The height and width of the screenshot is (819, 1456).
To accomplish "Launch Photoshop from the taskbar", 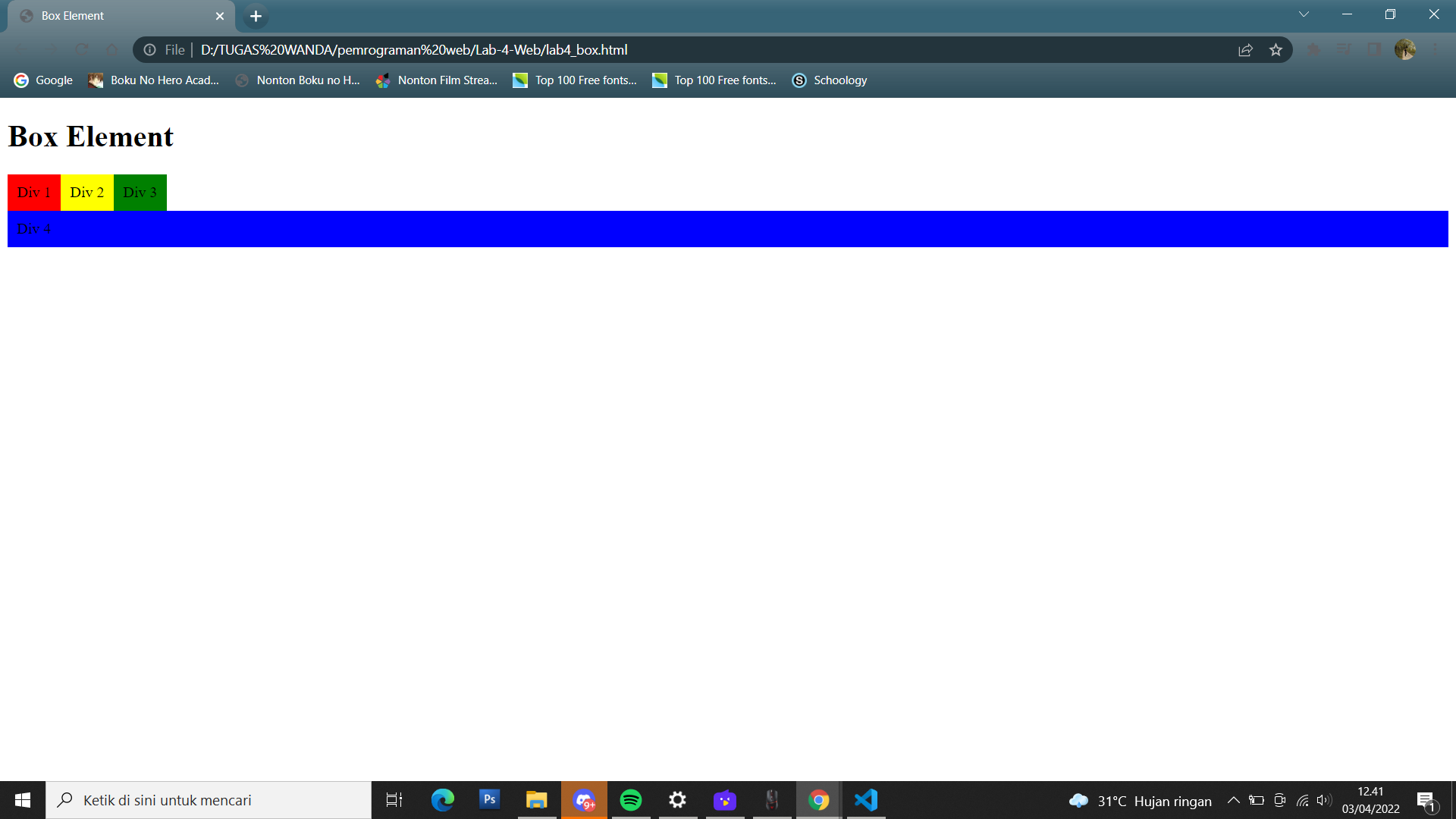I will 489,800.
